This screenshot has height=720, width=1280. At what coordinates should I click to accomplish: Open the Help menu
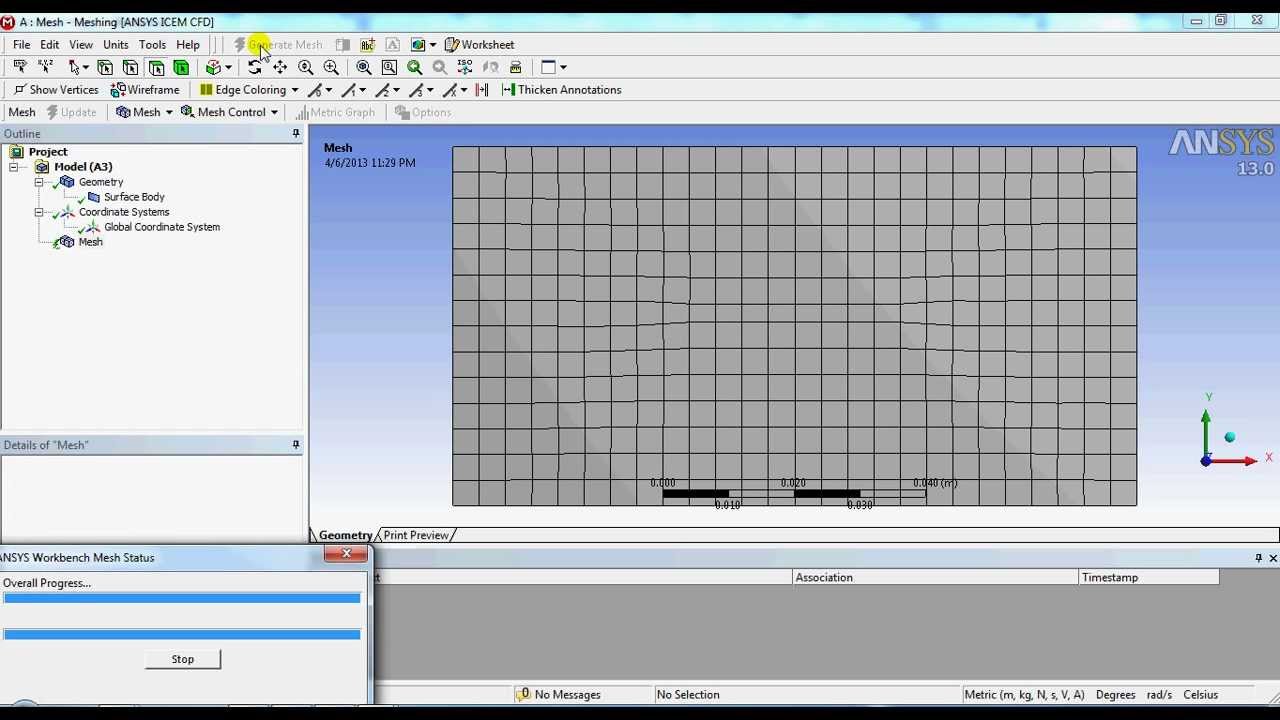[x=188, y=45]
